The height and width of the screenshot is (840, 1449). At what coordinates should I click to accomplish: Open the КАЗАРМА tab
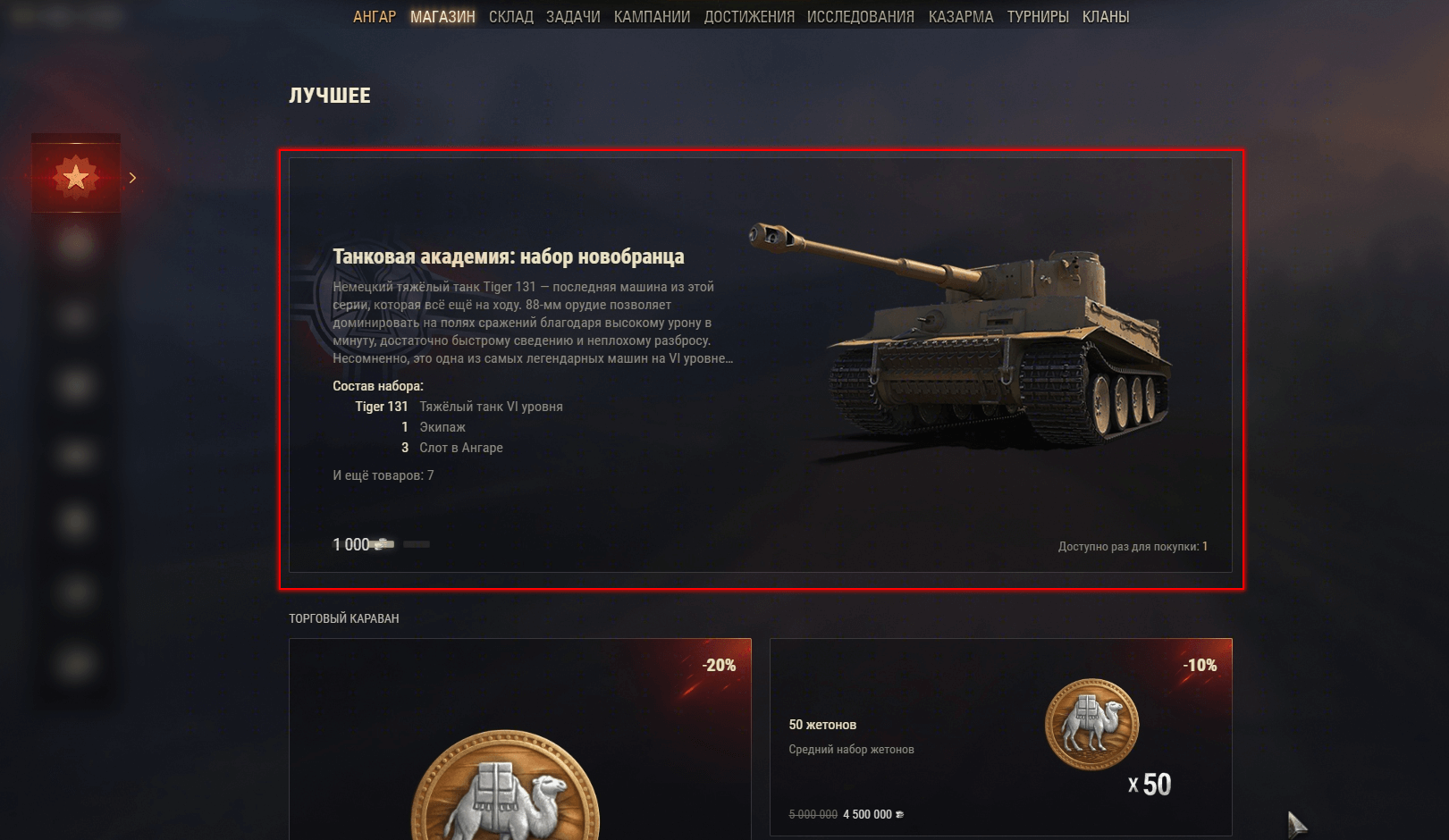click(961, 17)
